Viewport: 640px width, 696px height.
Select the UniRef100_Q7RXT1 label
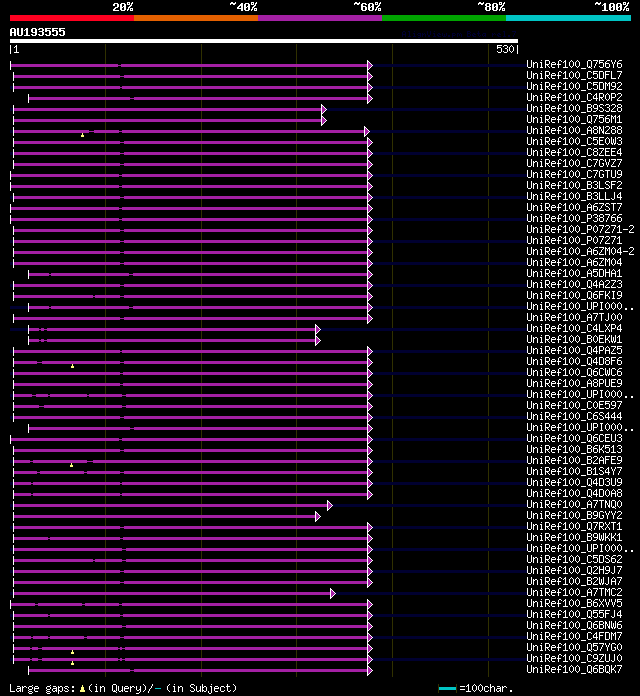574,526
